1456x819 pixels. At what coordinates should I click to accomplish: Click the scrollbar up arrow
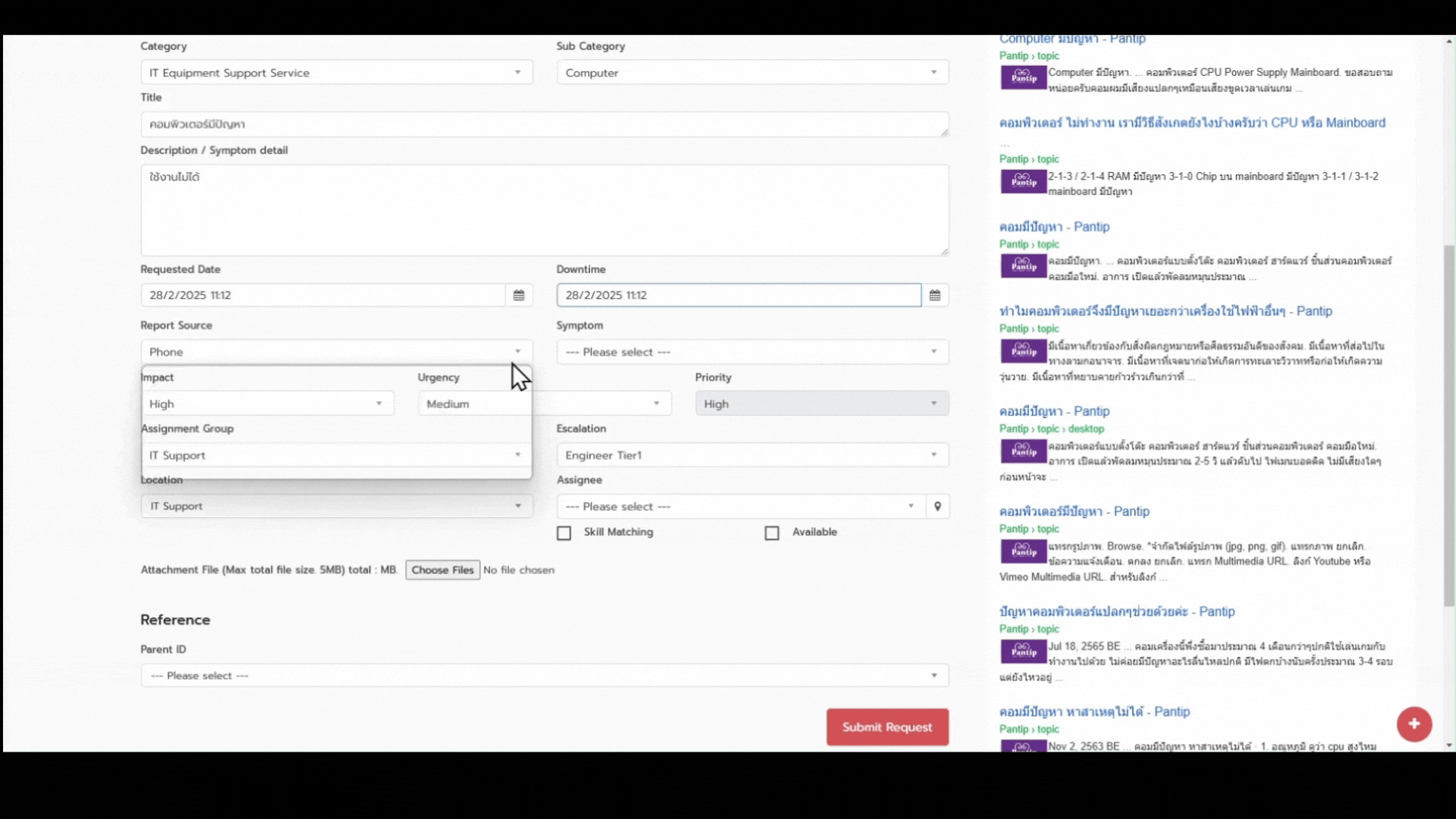click(x=1449, y=42)
